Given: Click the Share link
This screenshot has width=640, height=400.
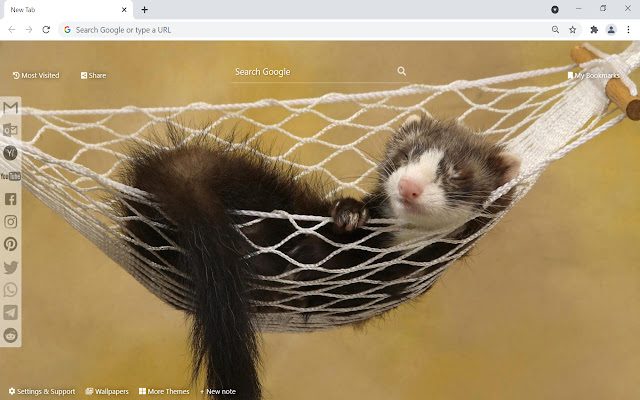Looking at the screenshot, I should tap(93, 76).
